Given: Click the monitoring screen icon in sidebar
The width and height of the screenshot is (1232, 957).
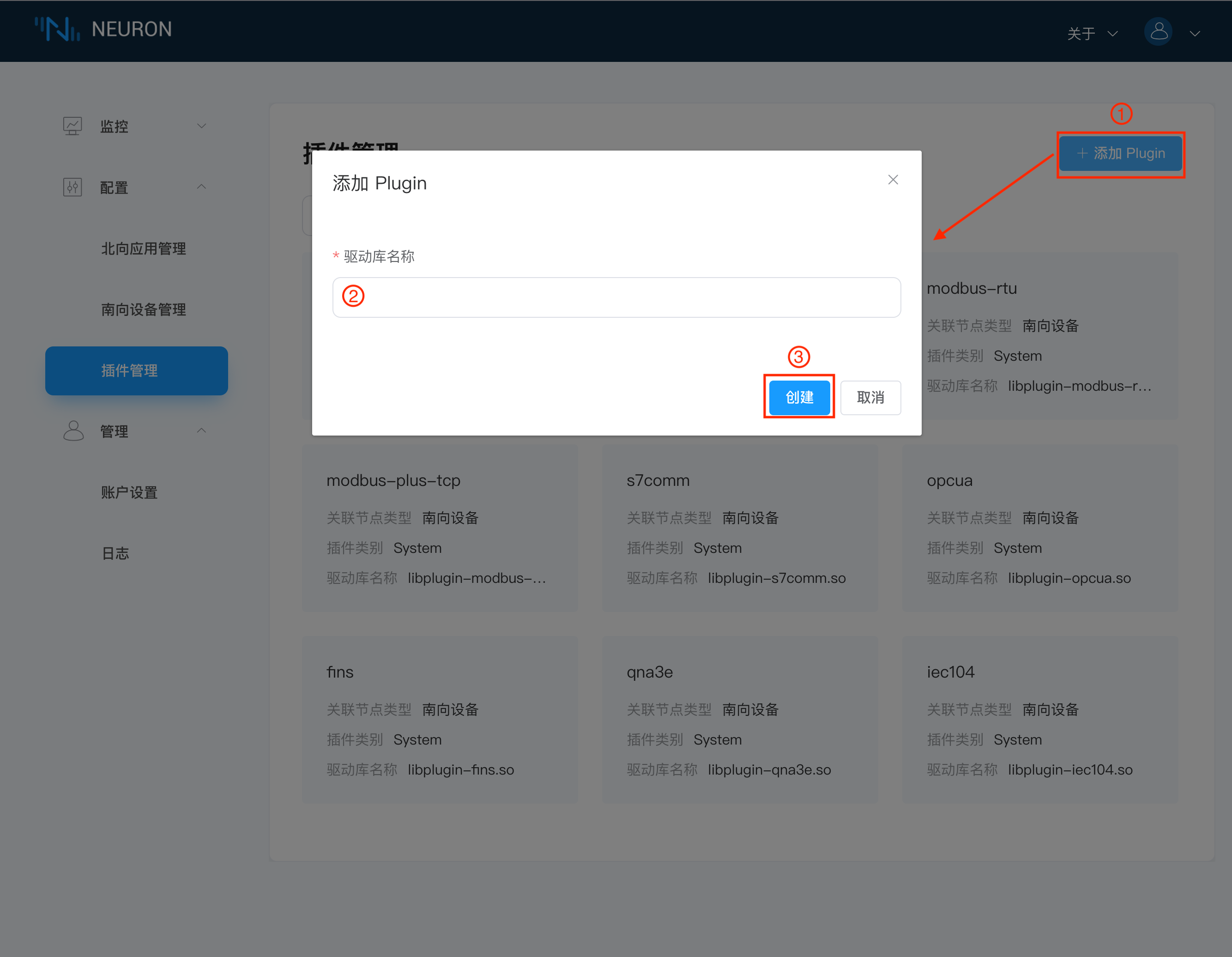Looking at the screenshot, I should point(72,126).
